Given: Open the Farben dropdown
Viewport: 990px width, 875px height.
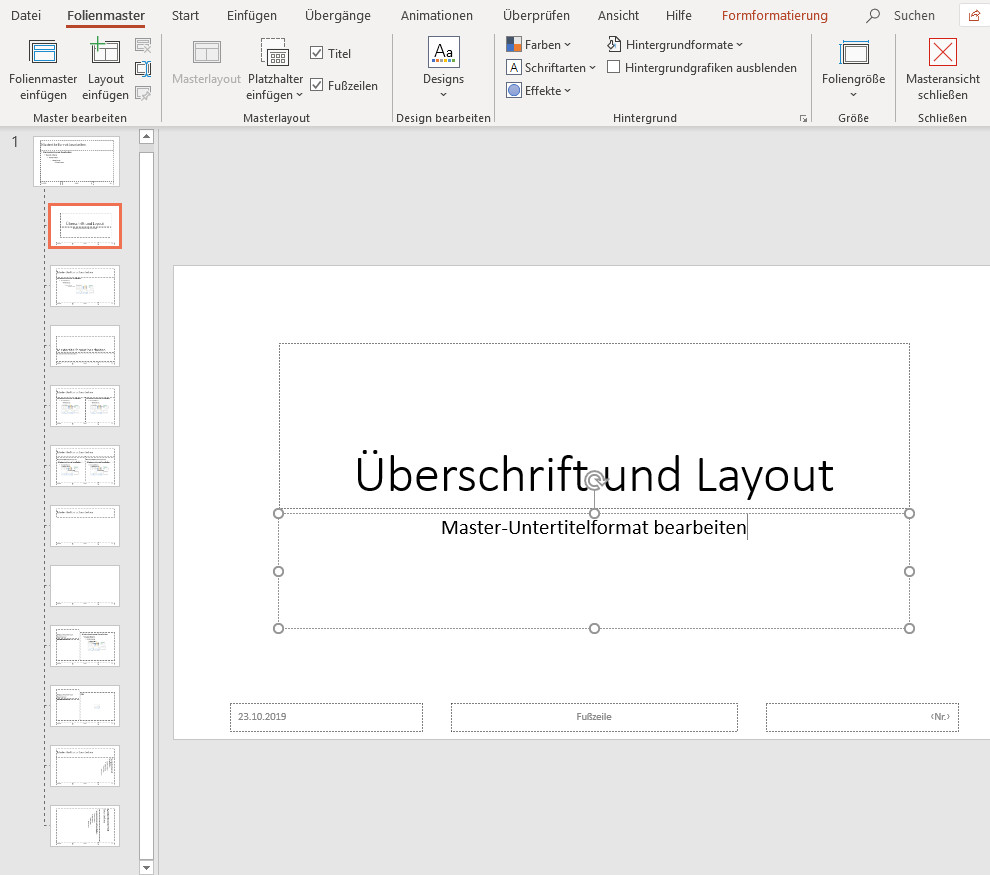Looking at the screenshot, I should click(x=540, y=44).
